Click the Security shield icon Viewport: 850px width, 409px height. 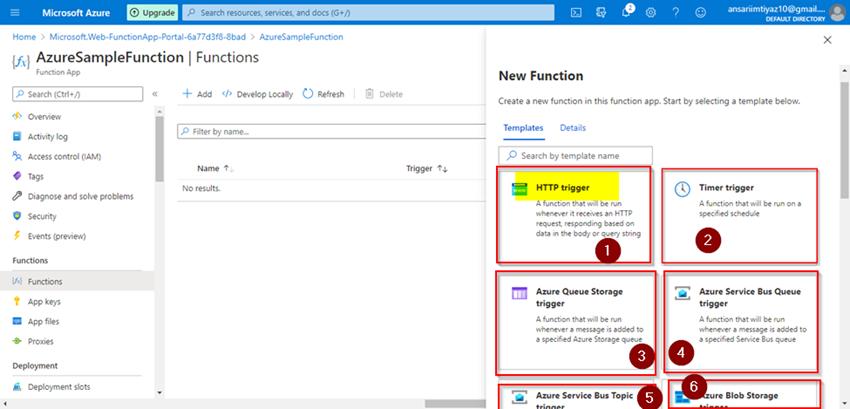coord(17,216)
